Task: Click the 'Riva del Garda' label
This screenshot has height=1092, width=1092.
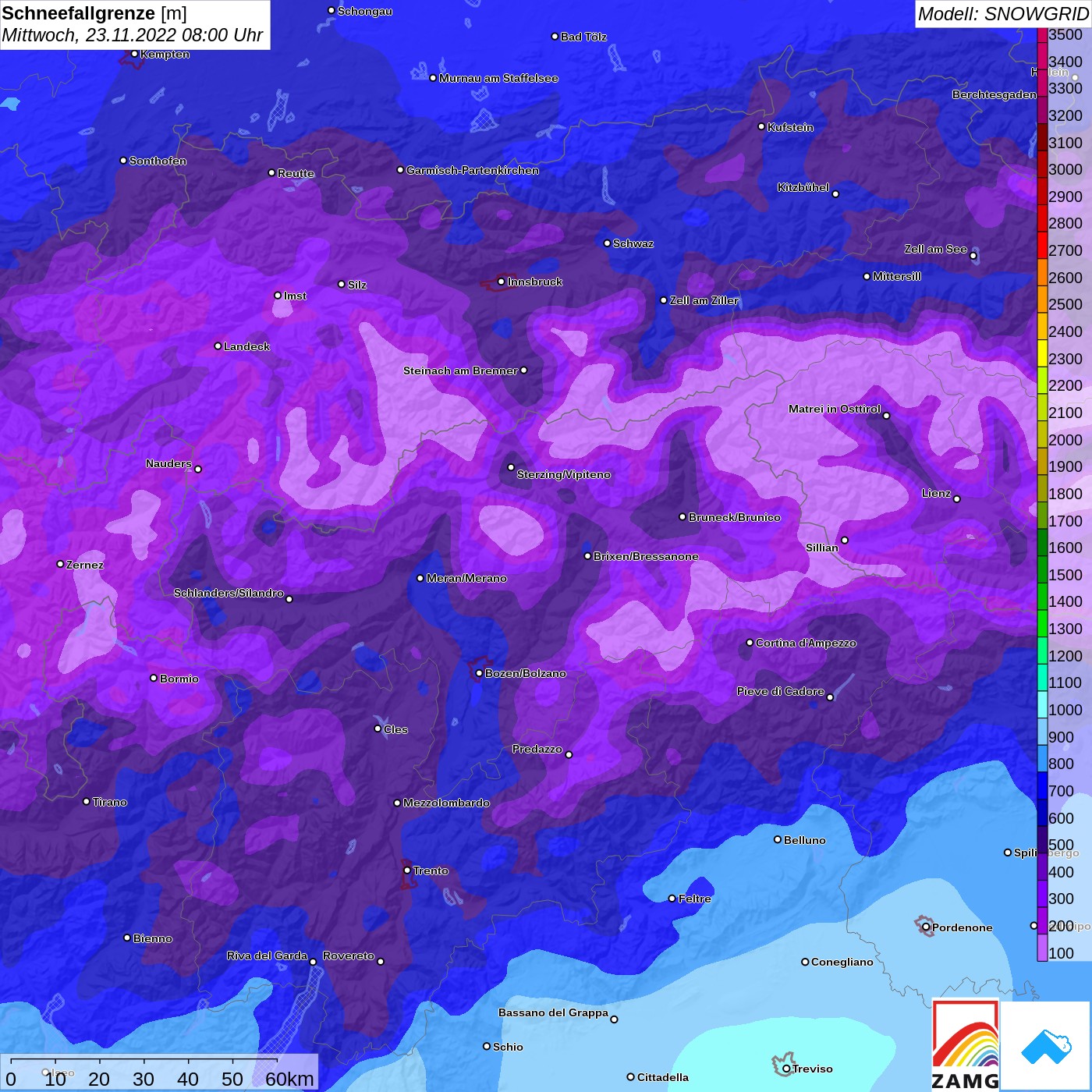Action: (268, 955)
